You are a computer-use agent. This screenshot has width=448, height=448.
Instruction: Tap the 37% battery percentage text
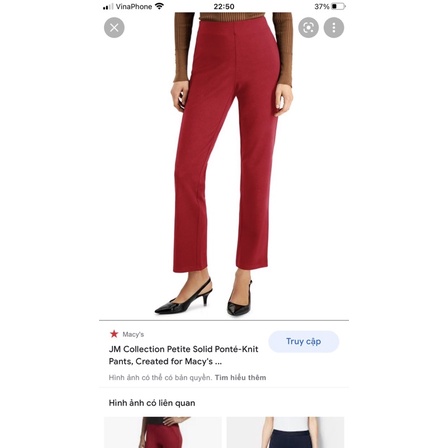[x=322, y=6]
